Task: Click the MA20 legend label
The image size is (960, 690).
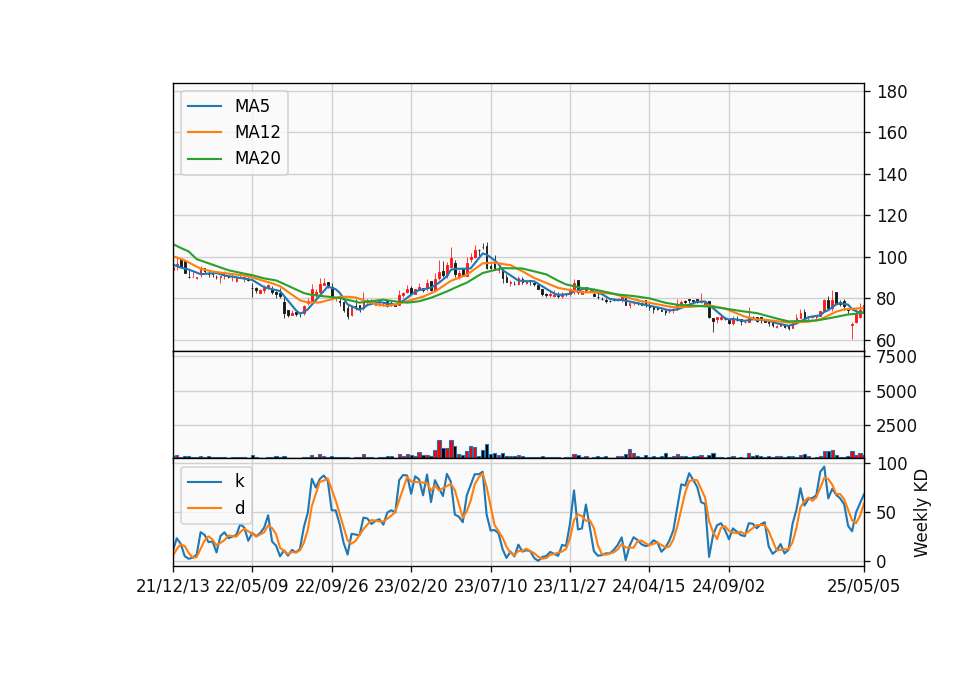Action: tap(257, 159)
